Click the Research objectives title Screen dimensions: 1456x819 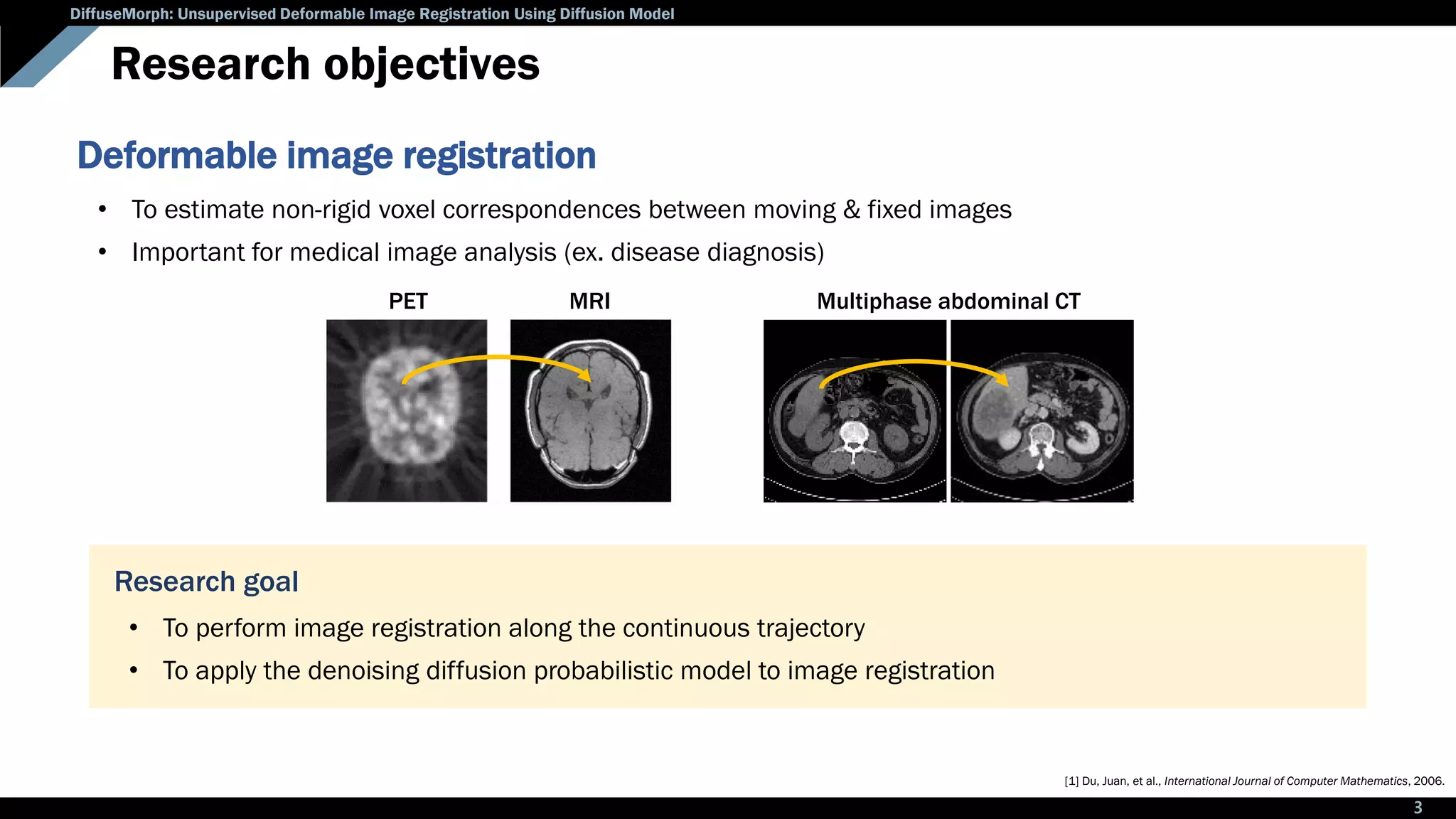[326, 64]
